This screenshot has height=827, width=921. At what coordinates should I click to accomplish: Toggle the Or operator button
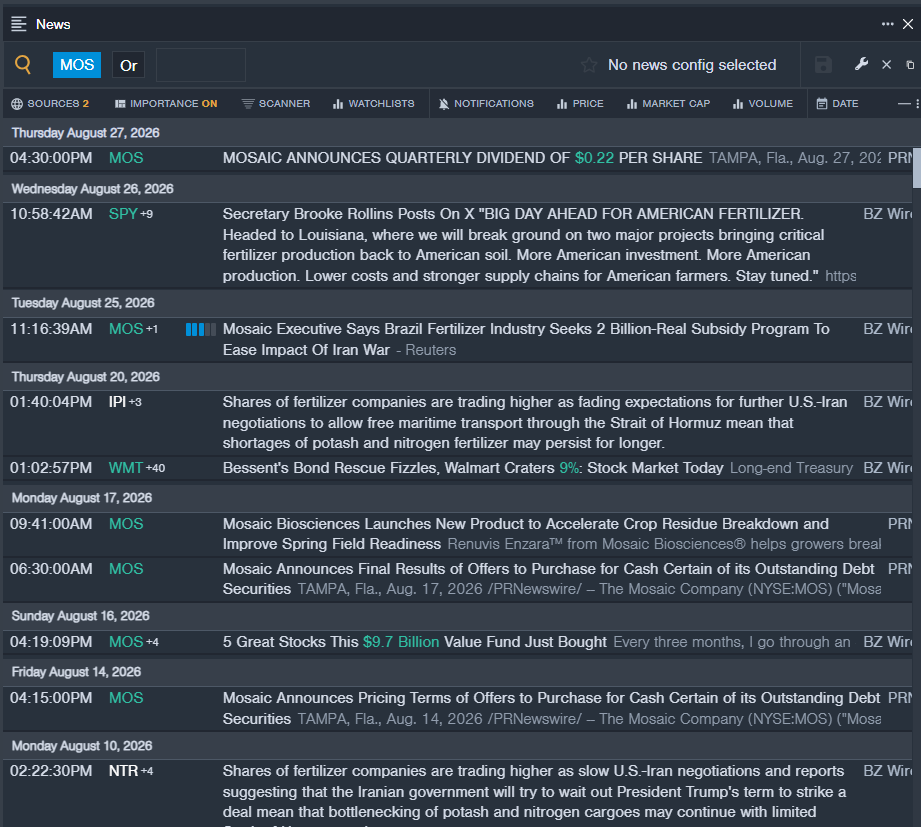(129, 65)
